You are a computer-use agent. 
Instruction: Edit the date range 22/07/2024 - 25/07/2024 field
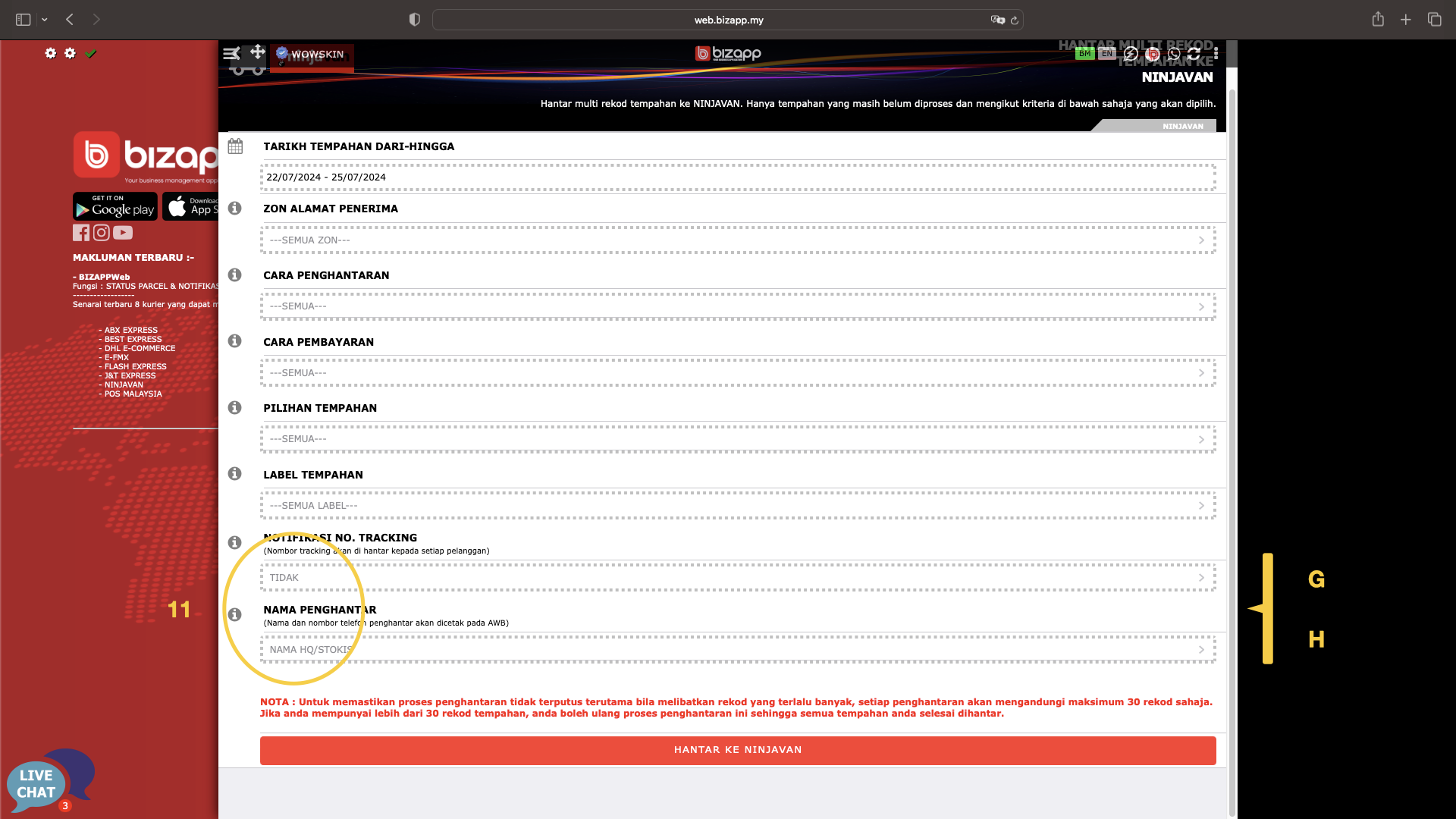[x=738, y=177]
